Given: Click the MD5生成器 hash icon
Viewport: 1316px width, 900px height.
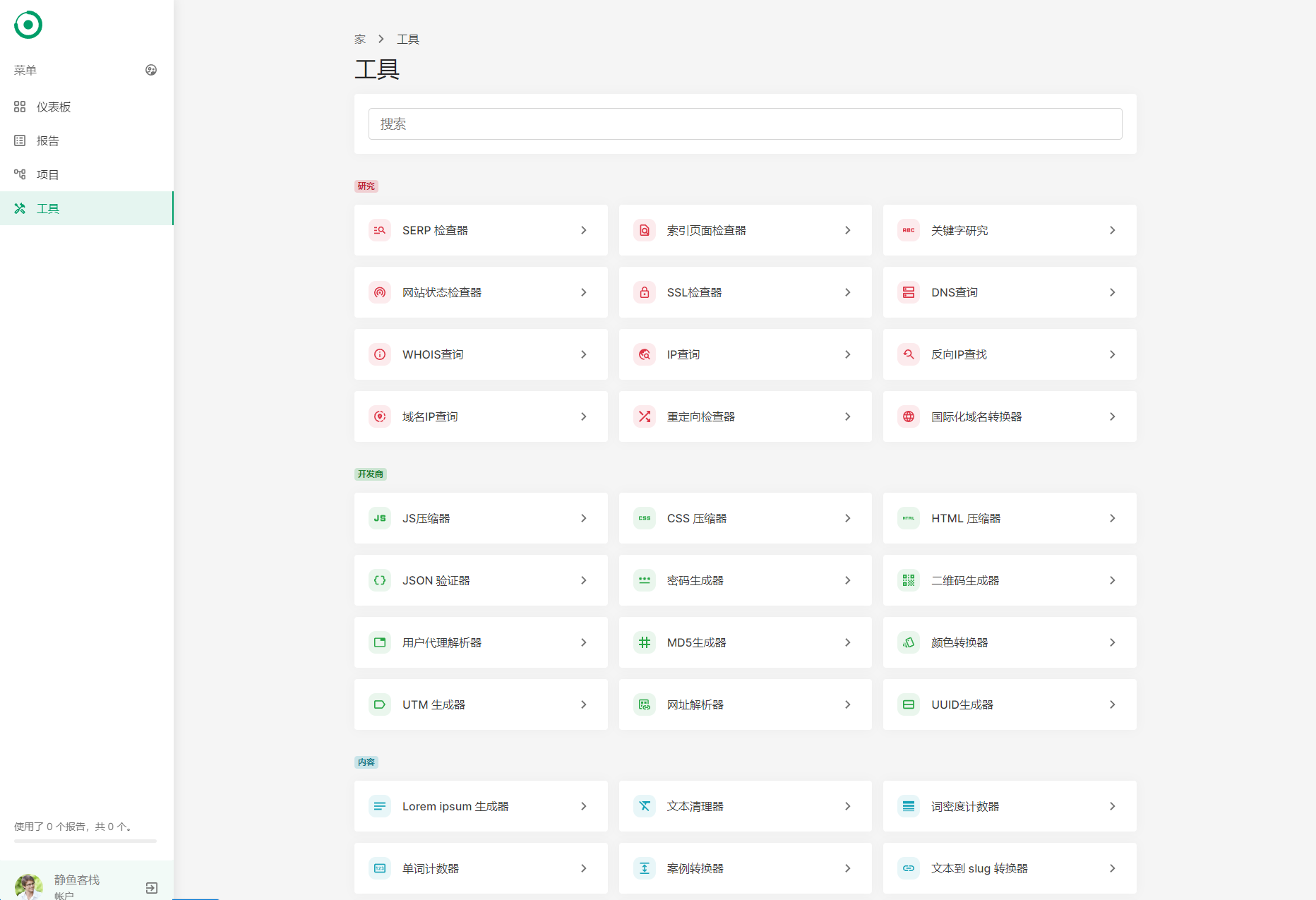Looking at the screenshot, I should pyautogui.click(x=644, y=642).
